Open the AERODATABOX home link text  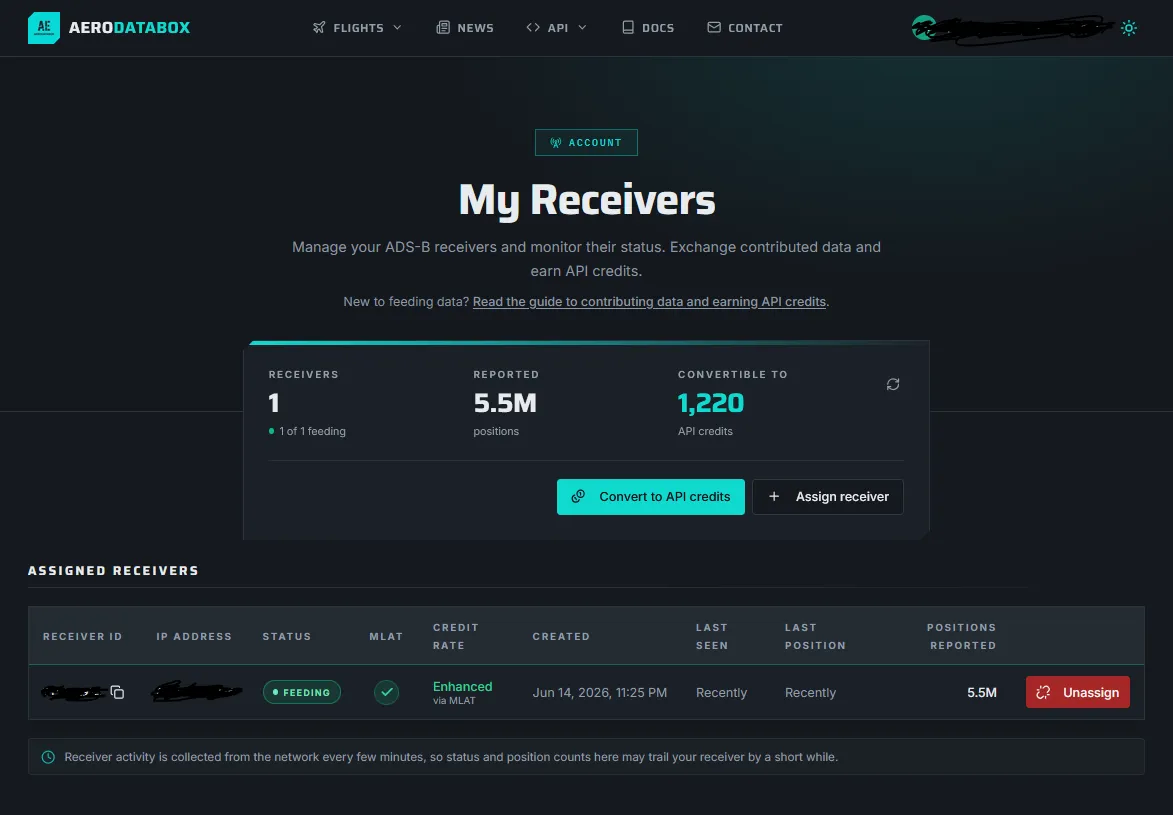(129, 28)
